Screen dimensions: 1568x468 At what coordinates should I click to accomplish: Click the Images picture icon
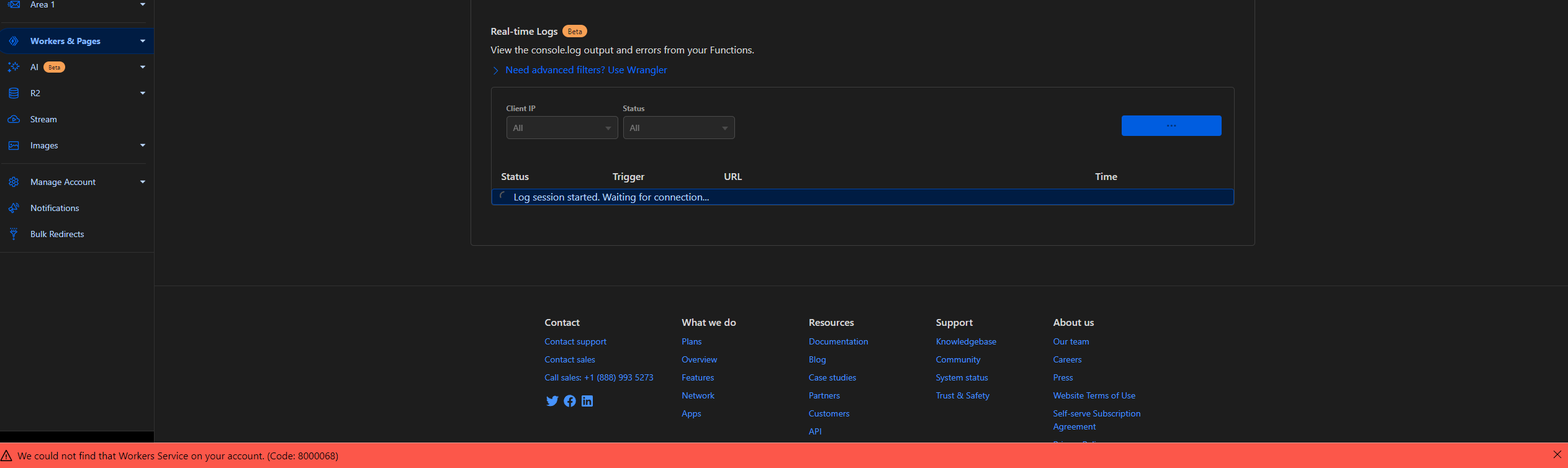pos(14,145)
